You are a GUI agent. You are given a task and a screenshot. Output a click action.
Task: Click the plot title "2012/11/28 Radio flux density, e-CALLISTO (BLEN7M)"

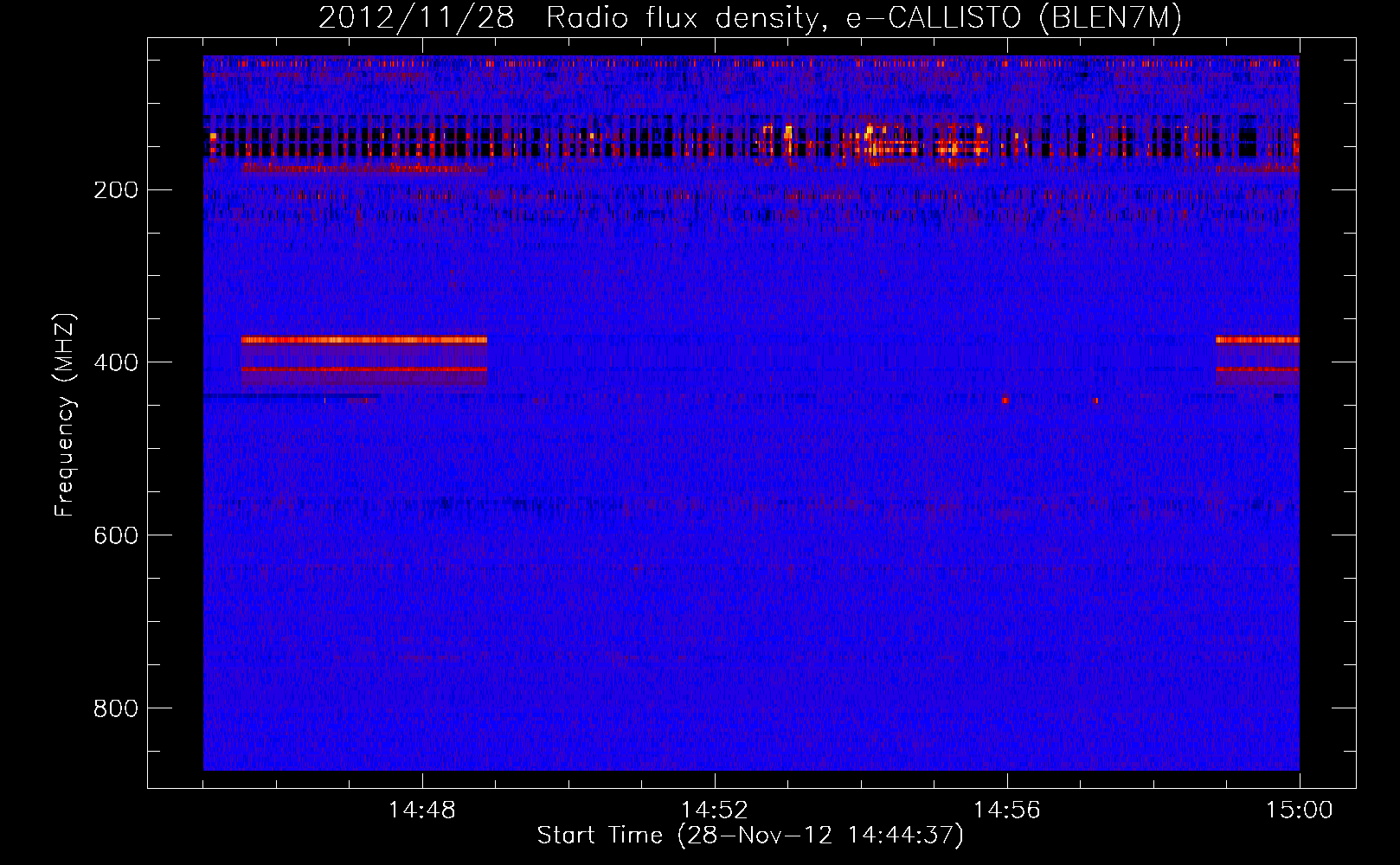click(750, 17)
